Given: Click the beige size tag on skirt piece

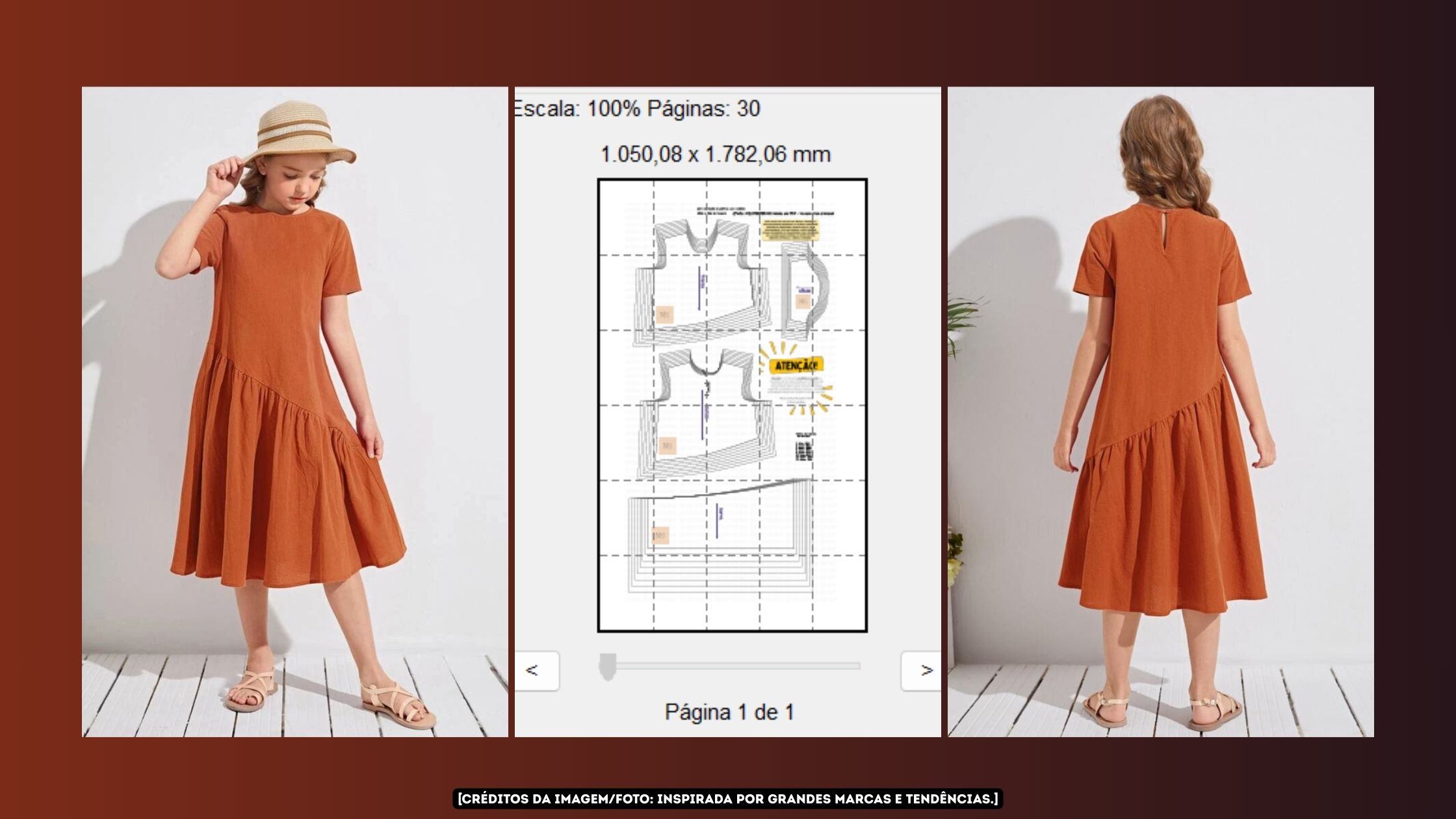Looking at the screenshot, I should 660,536.
